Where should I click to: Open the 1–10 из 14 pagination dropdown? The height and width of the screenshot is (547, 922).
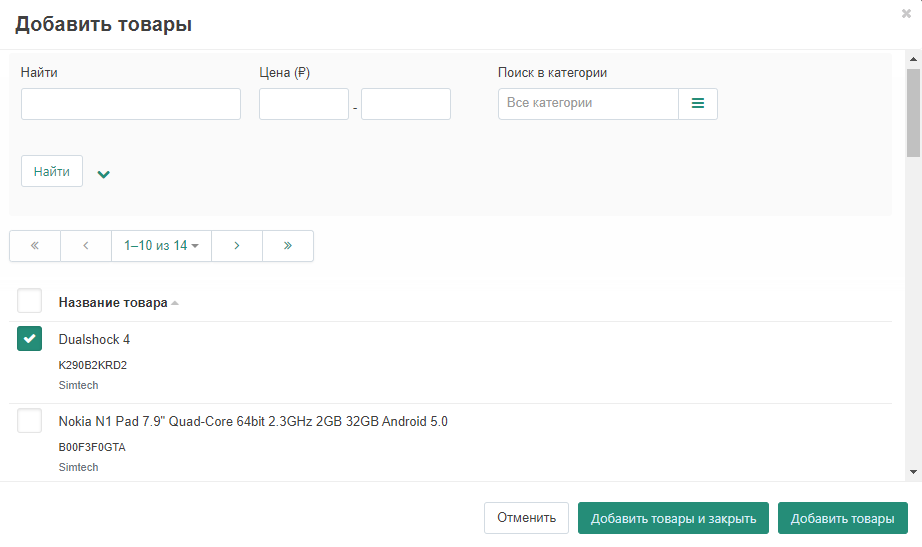pyautogui.click(x=161, y=246)
